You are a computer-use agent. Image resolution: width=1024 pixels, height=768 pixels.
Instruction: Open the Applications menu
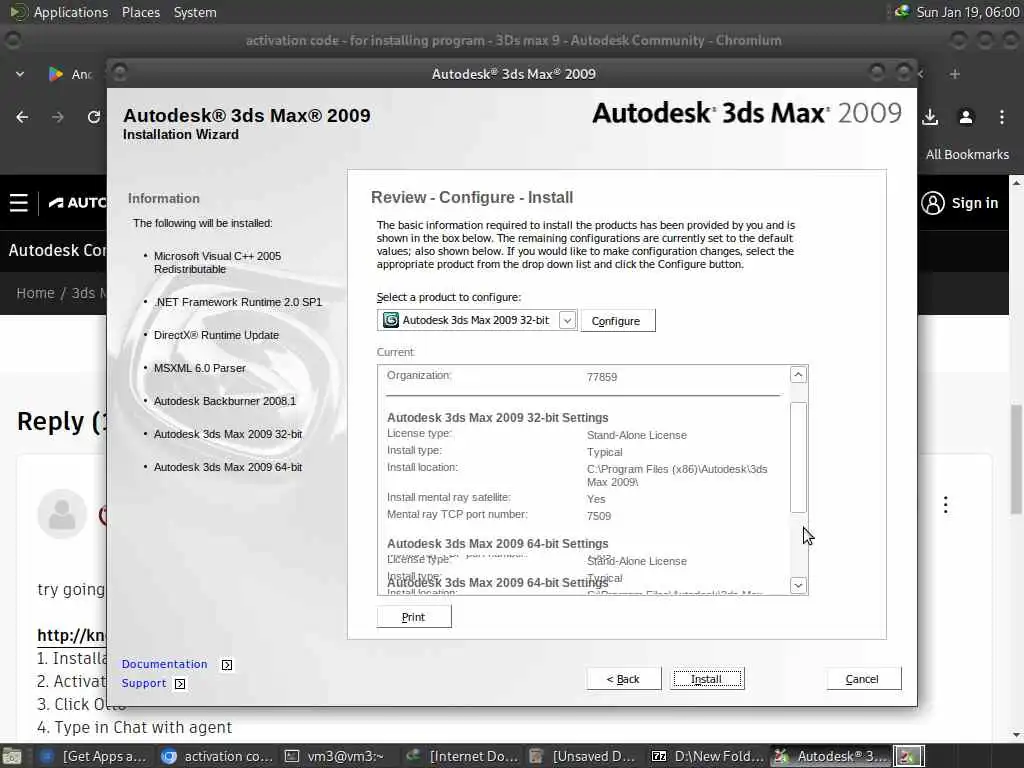[71, 12]
